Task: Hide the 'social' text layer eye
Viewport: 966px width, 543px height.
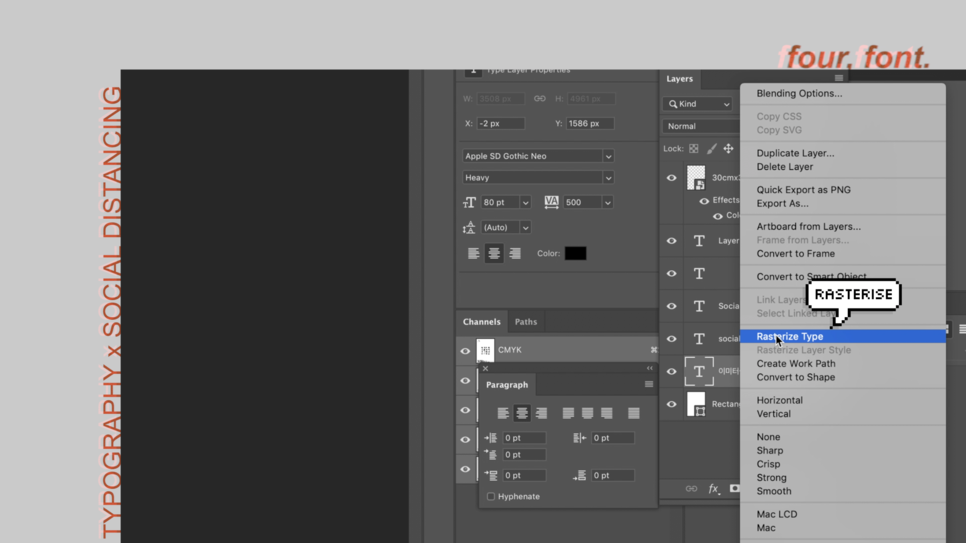Action: (672, 339)
